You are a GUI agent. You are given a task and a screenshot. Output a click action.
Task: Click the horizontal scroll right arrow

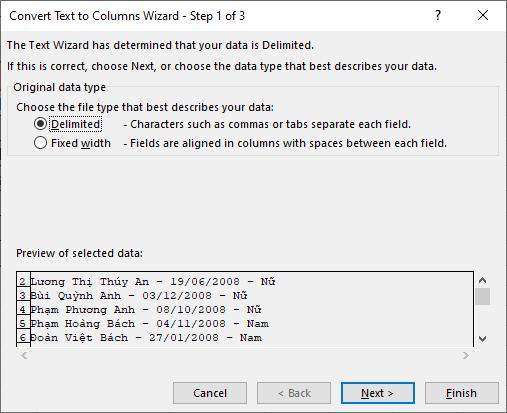click(466, 356)
